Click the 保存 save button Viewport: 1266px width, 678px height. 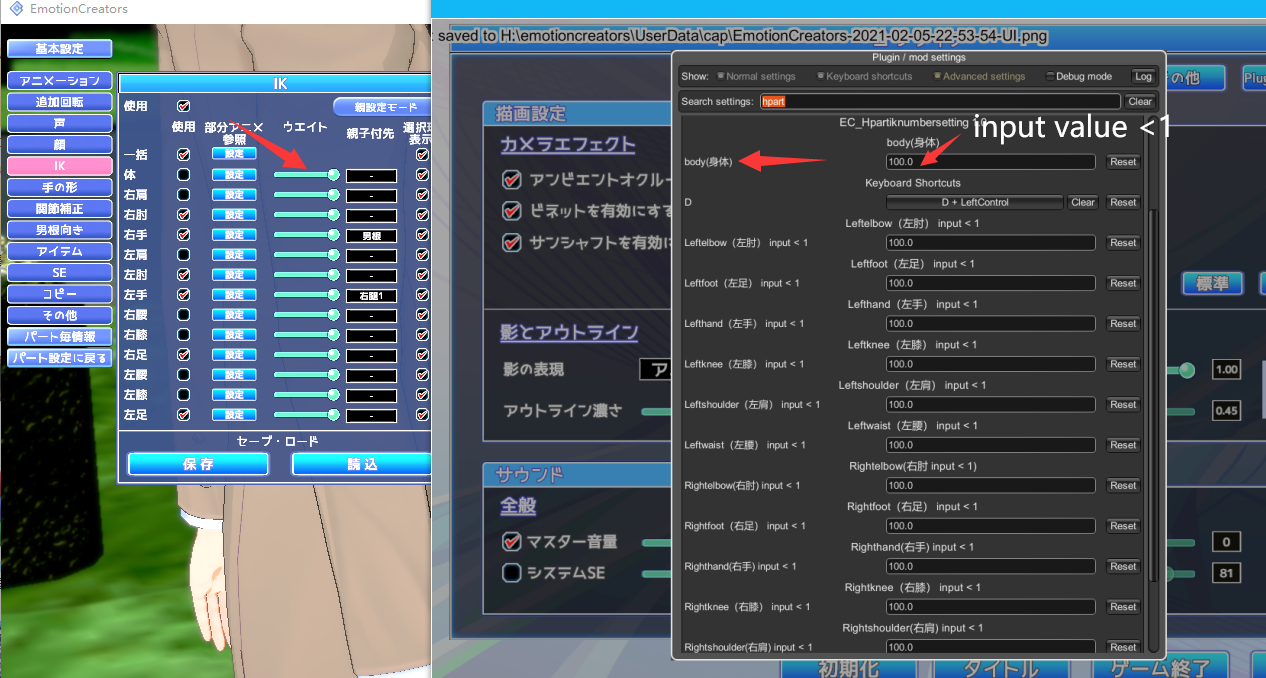click(198, 464)
